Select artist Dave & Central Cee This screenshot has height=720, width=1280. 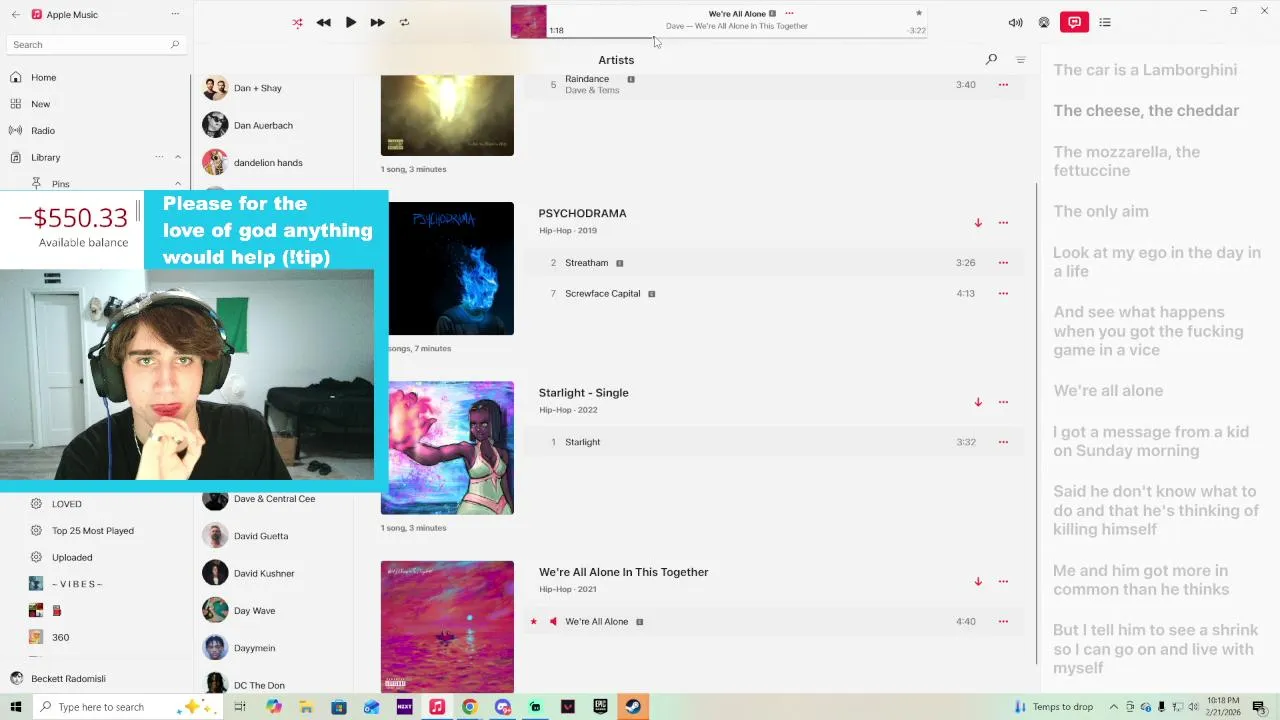pos(274,498)
